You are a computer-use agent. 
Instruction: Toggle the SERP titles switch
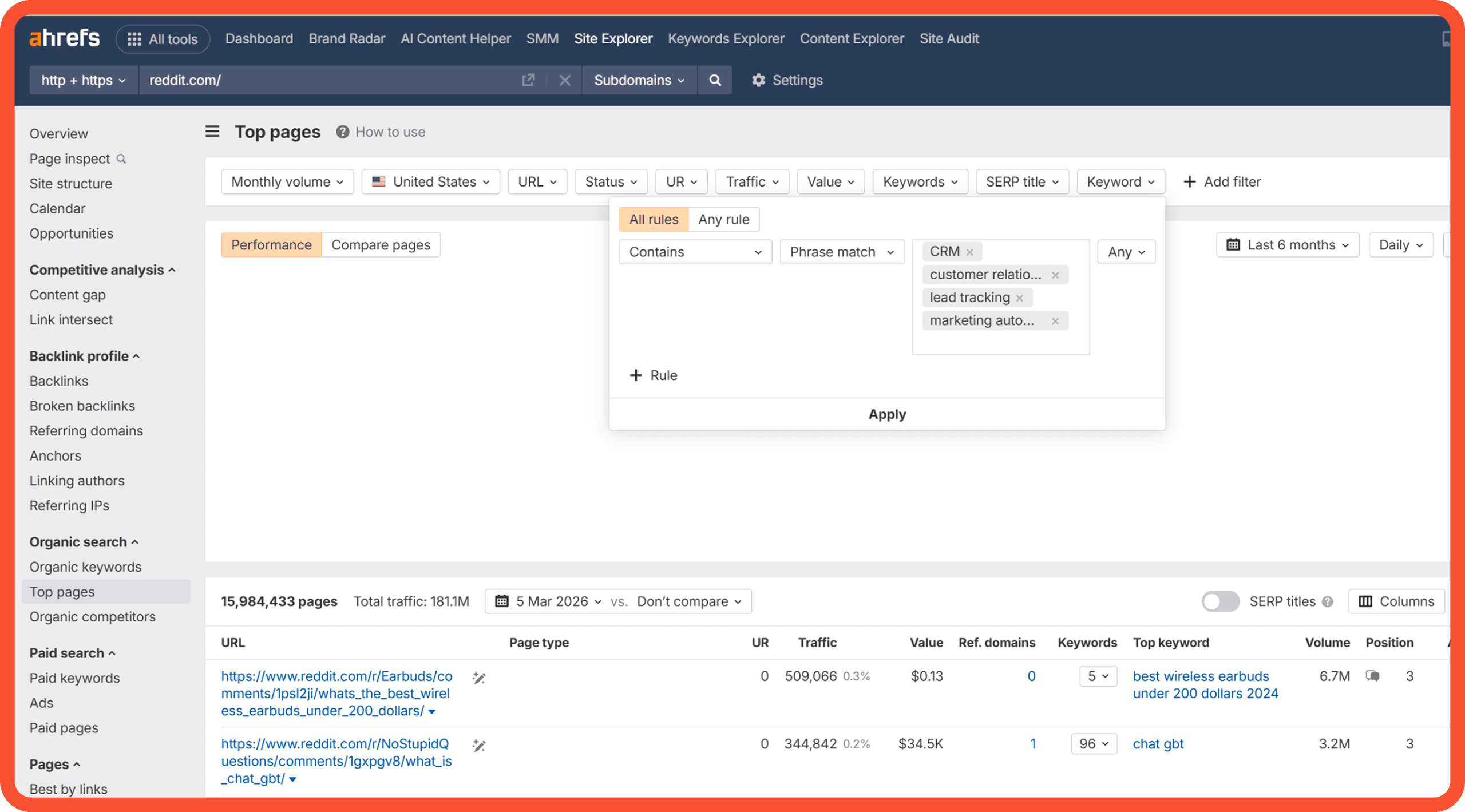1220,601
